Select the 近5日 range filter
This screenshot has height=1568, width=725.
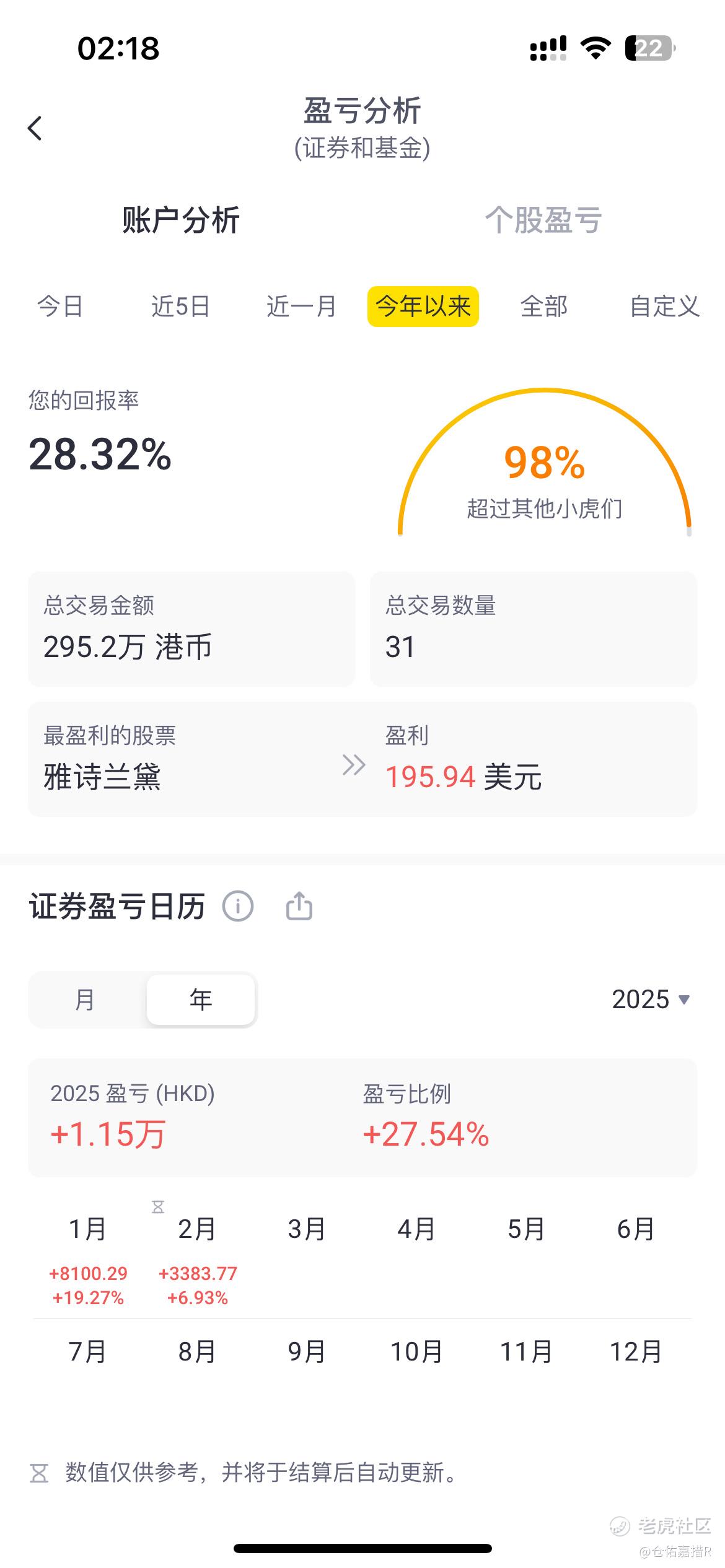[180, 306]
